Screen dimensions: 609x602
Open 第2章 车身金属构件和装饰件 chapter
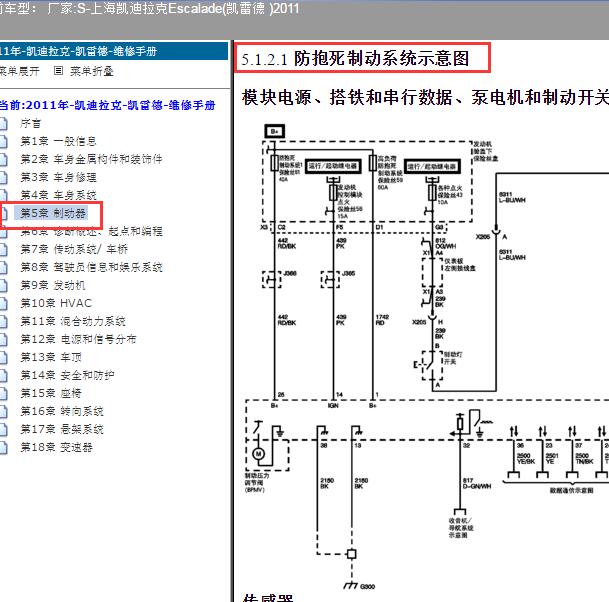pyautogui.click(x=91, y=159)
